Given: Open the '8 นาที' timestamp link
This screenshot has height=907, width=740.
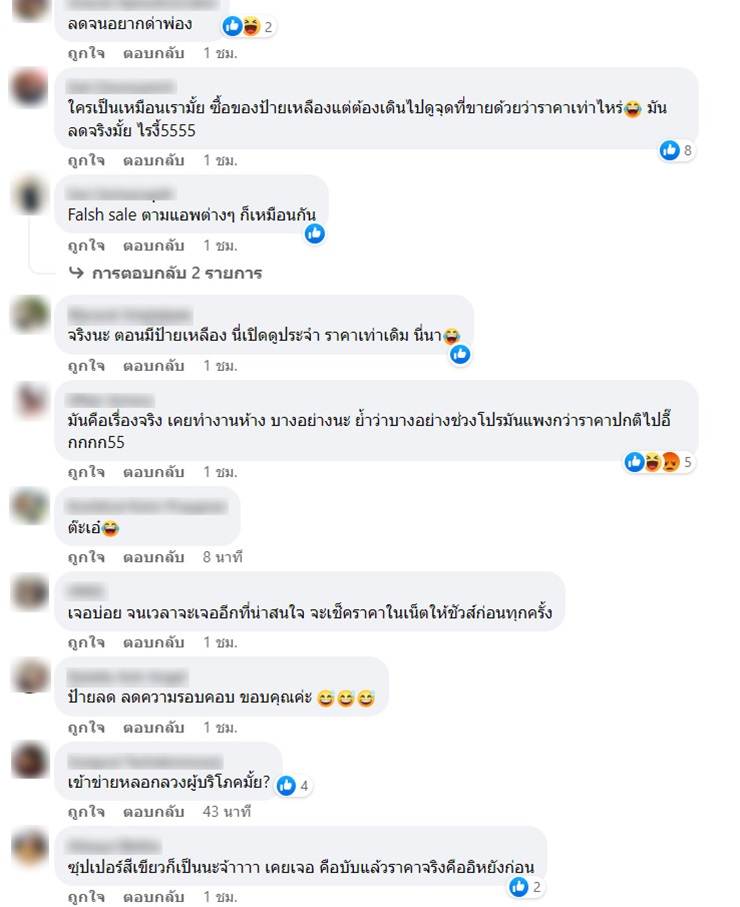Looking at the screenshot, I should pyautogui.click(x=222, y=557).
